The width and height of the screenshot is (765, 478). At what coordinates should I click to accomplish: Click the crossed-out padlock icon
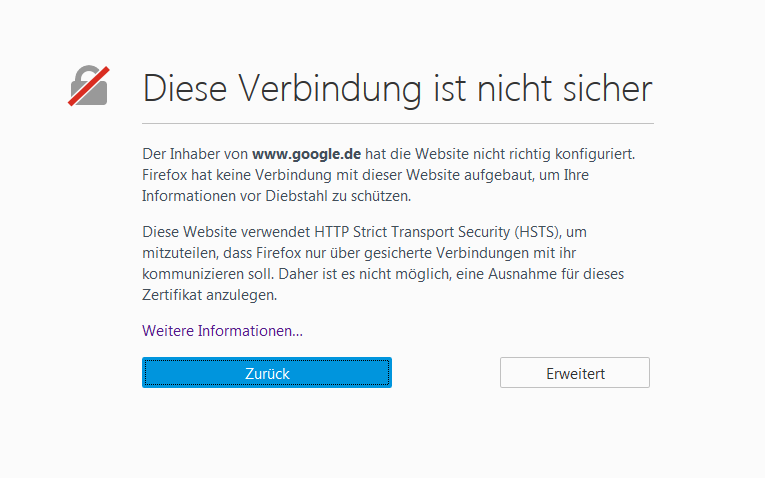point(89,86)
